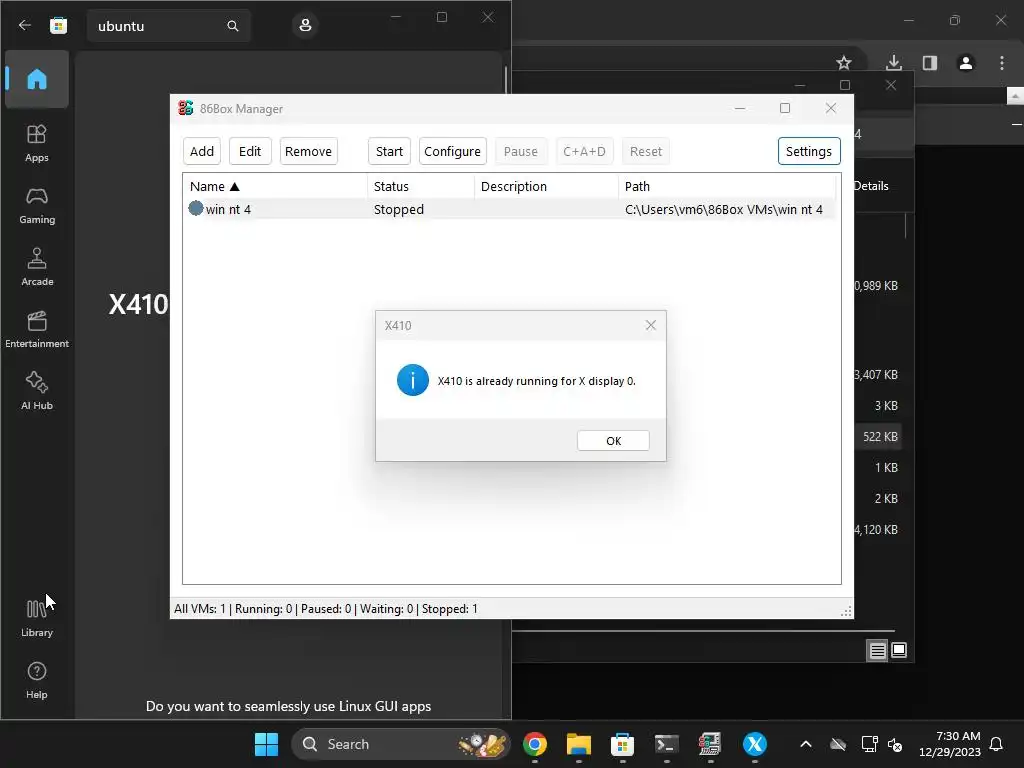Open Google Chrome from taskbar

pos(535,744)
